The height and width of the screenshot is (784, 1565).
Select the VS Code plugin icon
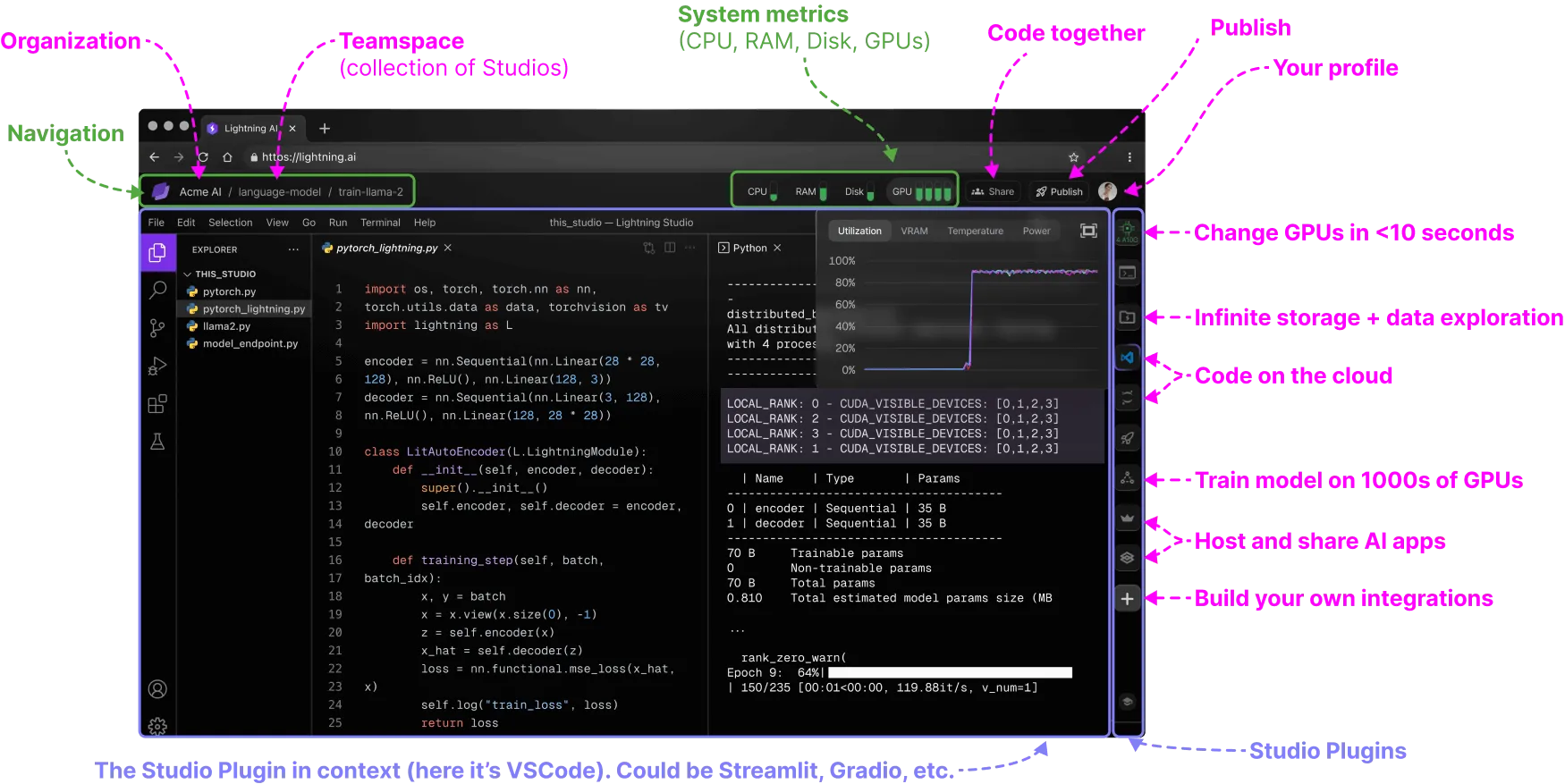(1127, 358)
